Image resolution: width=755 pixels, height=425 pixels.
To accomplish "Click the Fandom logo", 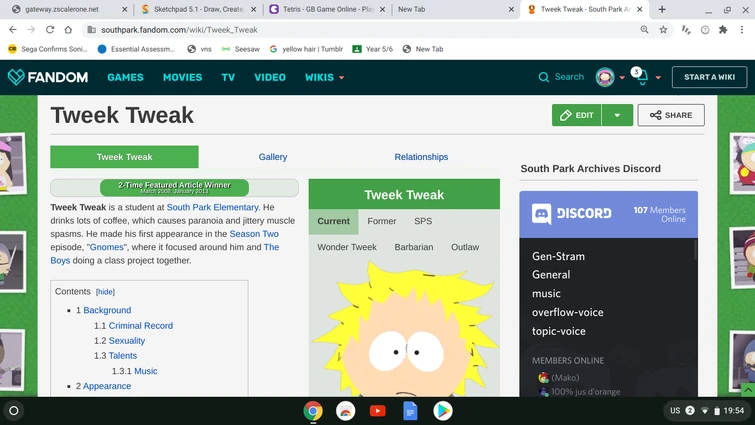I will (x=48, y=77).
